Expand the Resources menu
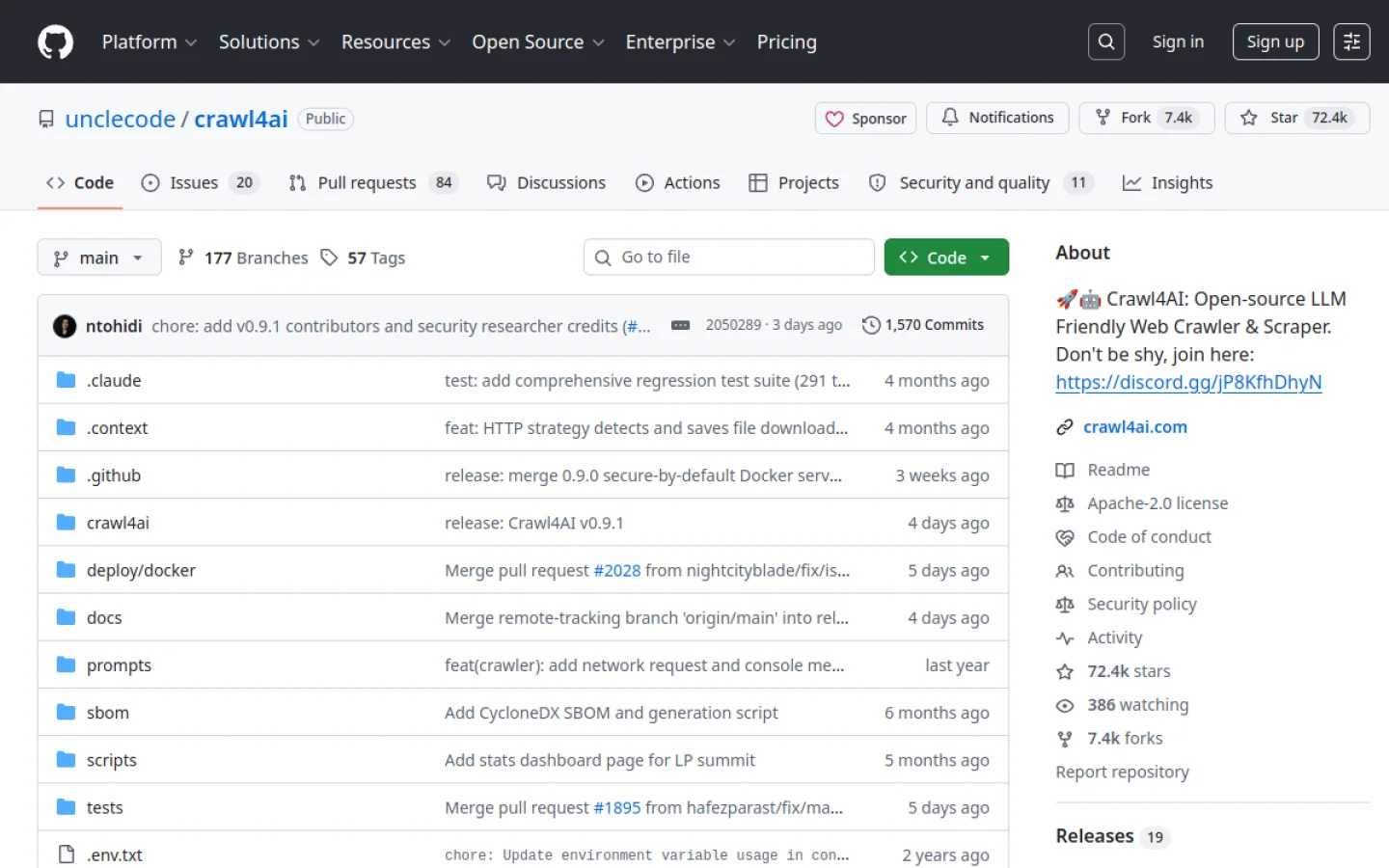 pos(395,41)
